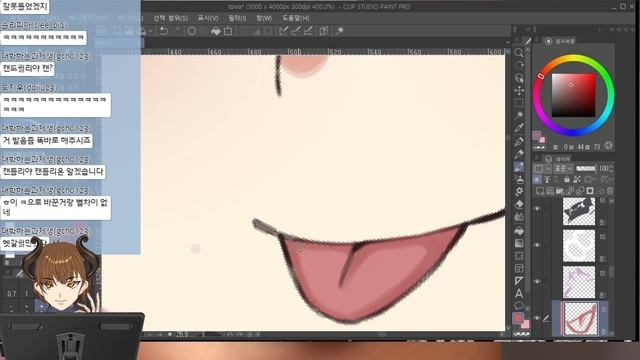640x360 pixels.
Task: Open the 창(W) menu
Action: tap(264, 18)
